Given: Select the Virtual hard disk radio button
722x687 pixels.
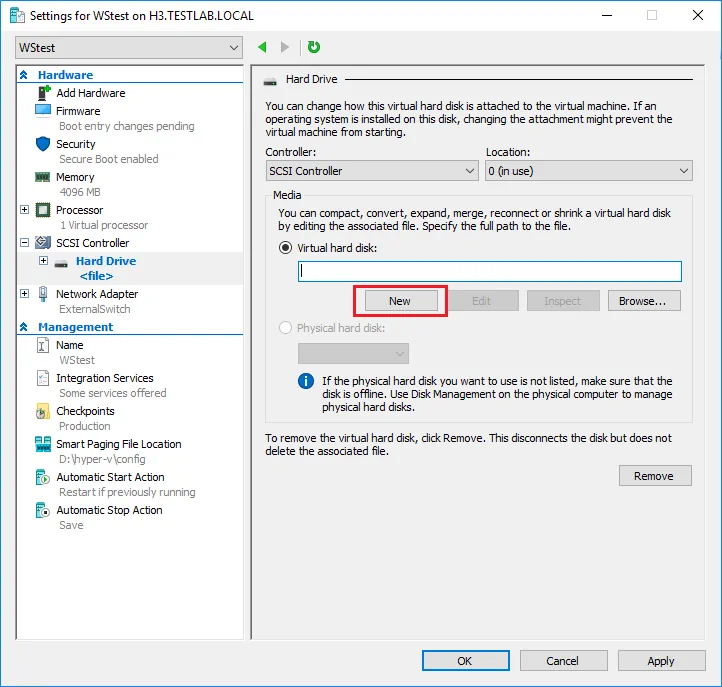Looking at the screenshot, I should 286,248.
